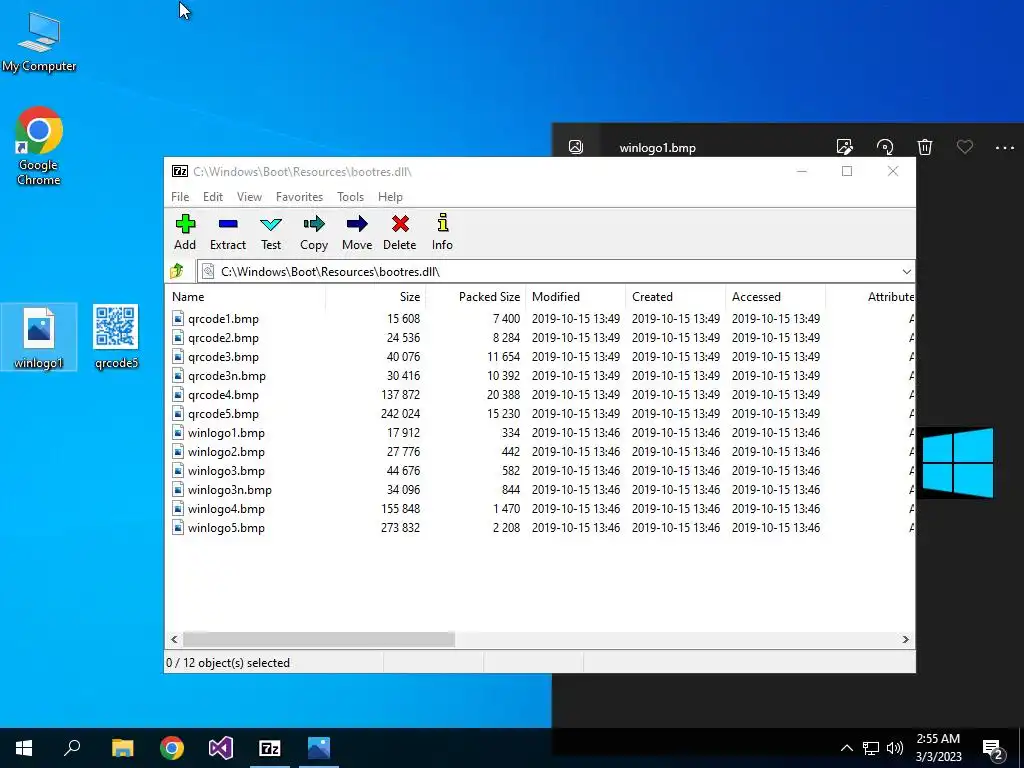
Task: Open the Edit menu
Action: click(x=213, y=197)
